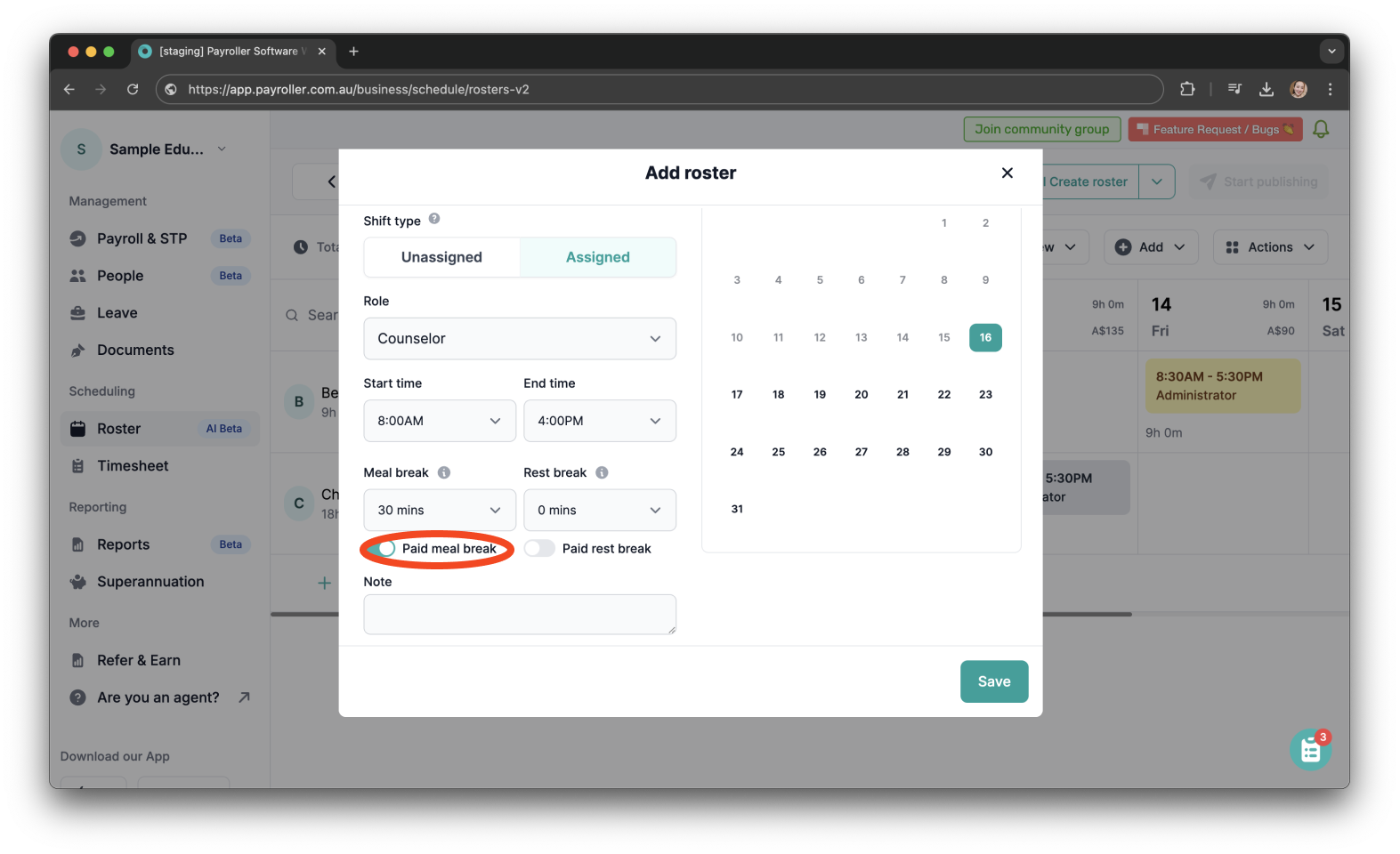Select day 16 in calendar
Viewport: 1400px width, 854px height.
coord(985,337)
